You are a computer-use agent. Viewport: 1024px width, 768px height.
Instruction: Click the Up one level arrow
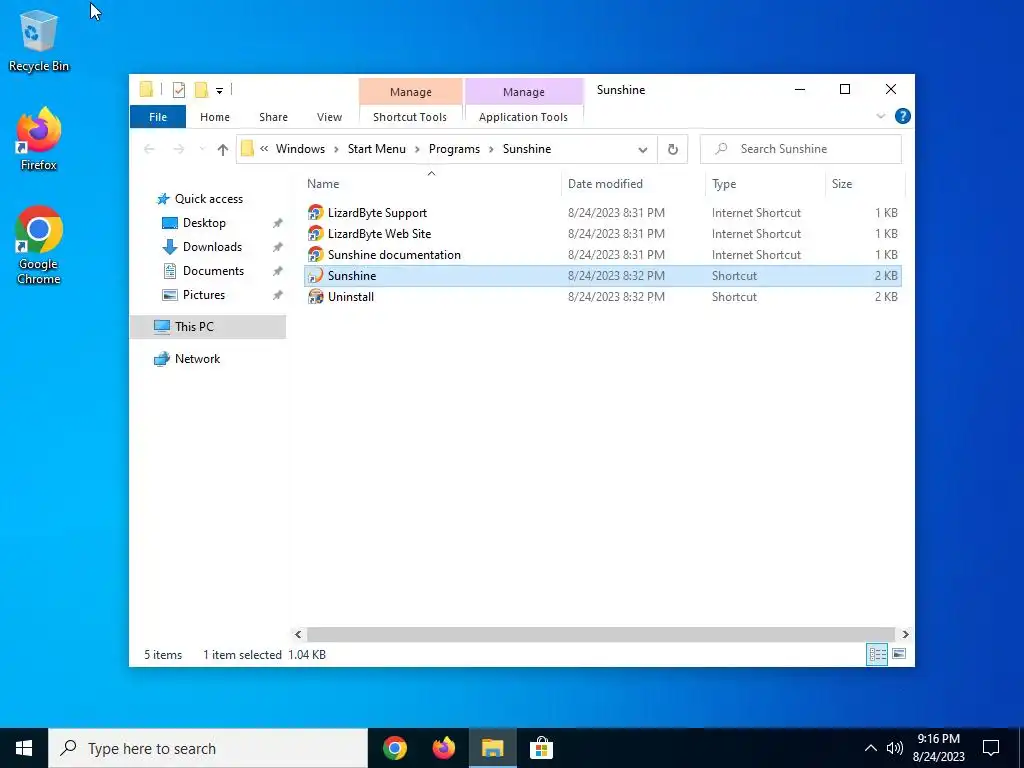(223, 150)
